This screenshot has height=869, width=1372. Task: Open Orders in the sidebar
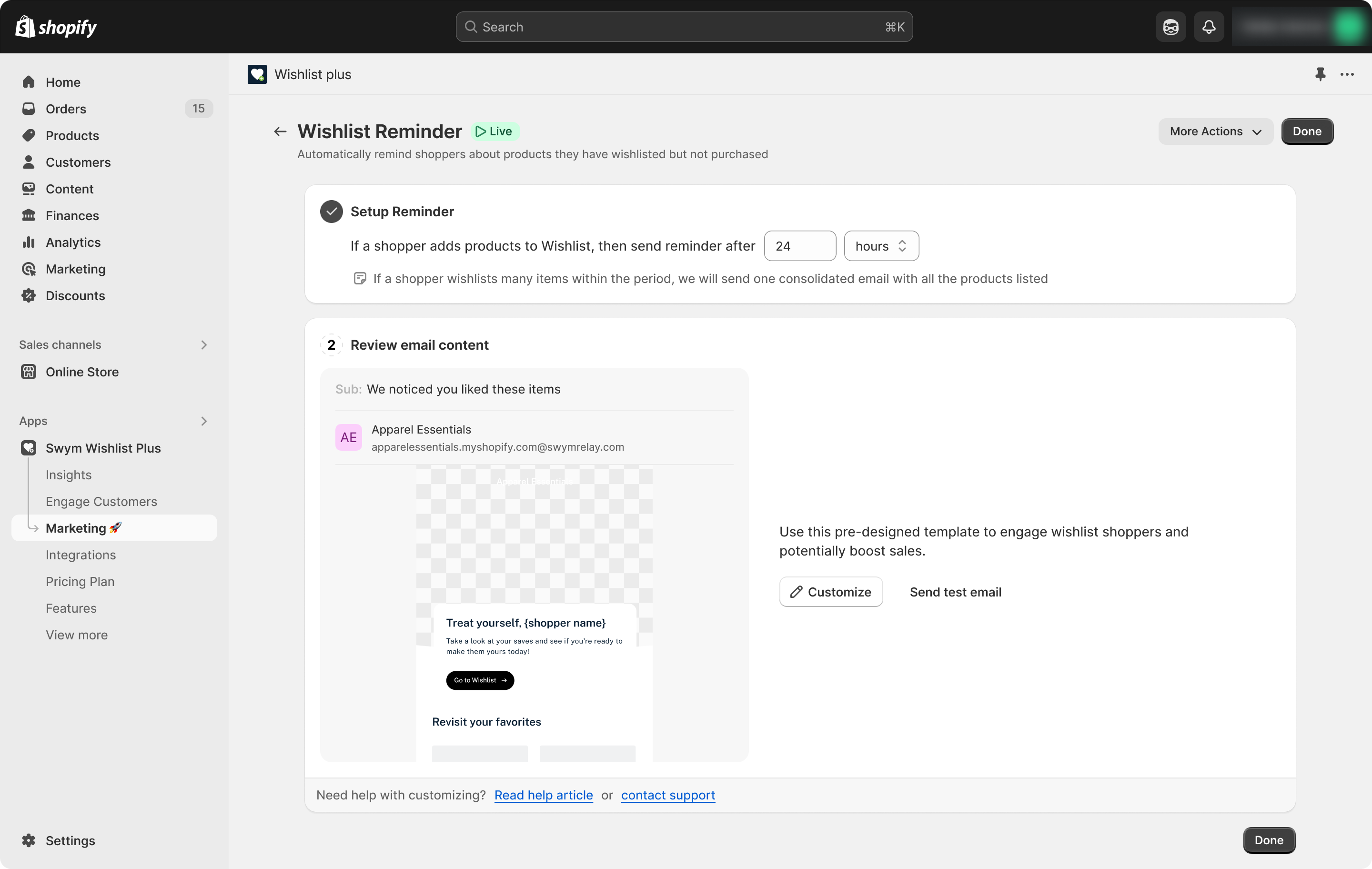(x=66, y=109)
